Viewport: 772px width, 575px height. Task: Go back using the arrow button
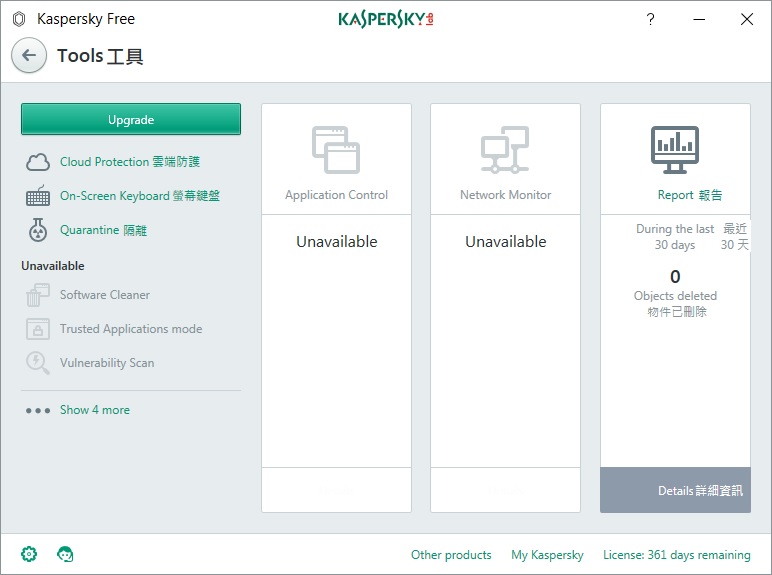click(x=29, y=55)
